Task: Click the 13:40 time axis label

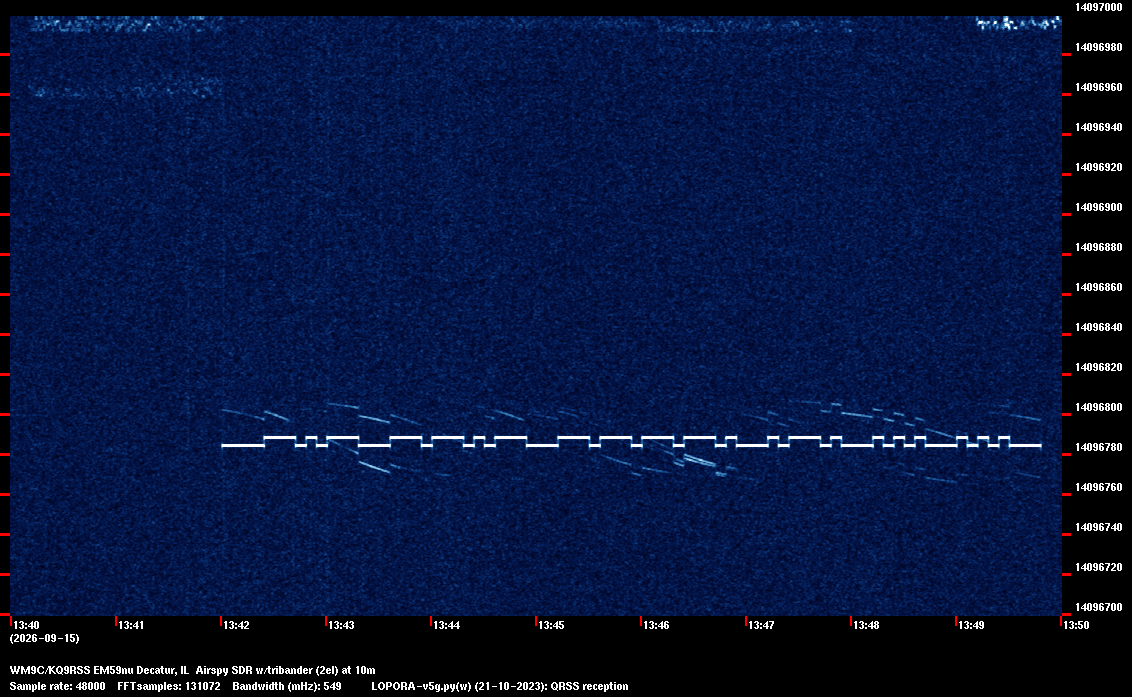Action: point(27,625)
